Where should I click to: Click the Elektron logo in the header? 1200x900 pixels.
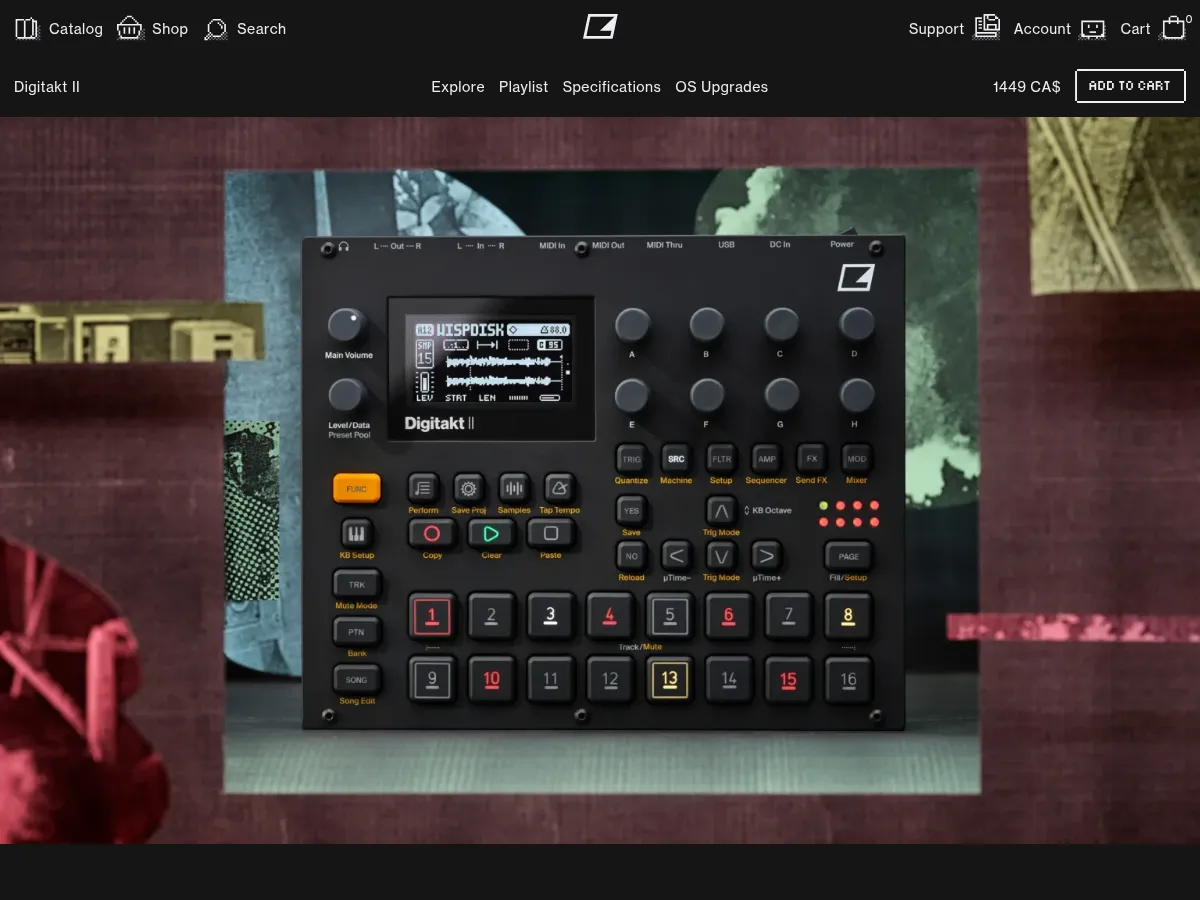pyautogui.click(x=599, y=28)
